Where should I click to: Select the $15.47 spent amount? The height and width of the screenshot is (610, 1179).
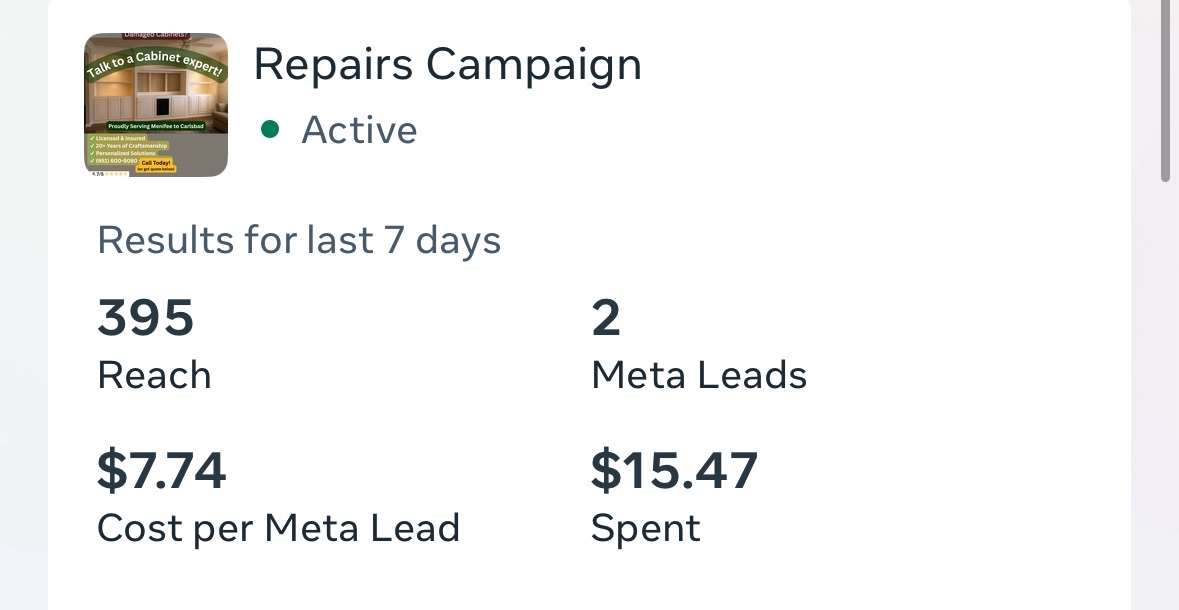(x=674, y=470)
